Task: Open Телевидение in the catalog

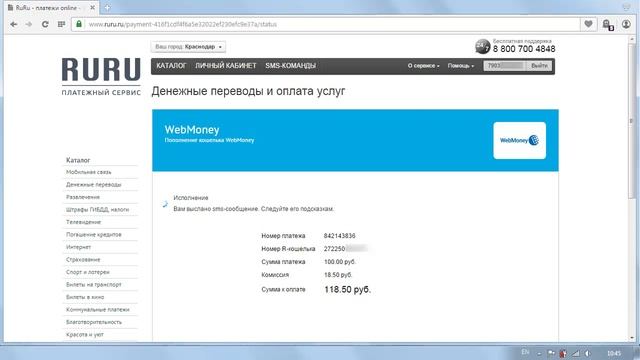Action: [83, 222]
